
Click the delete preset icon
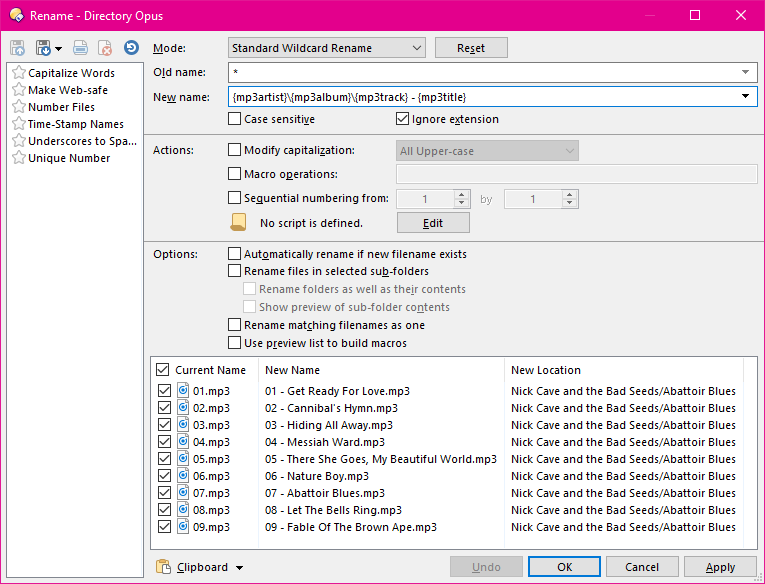(x=104, y=48)
